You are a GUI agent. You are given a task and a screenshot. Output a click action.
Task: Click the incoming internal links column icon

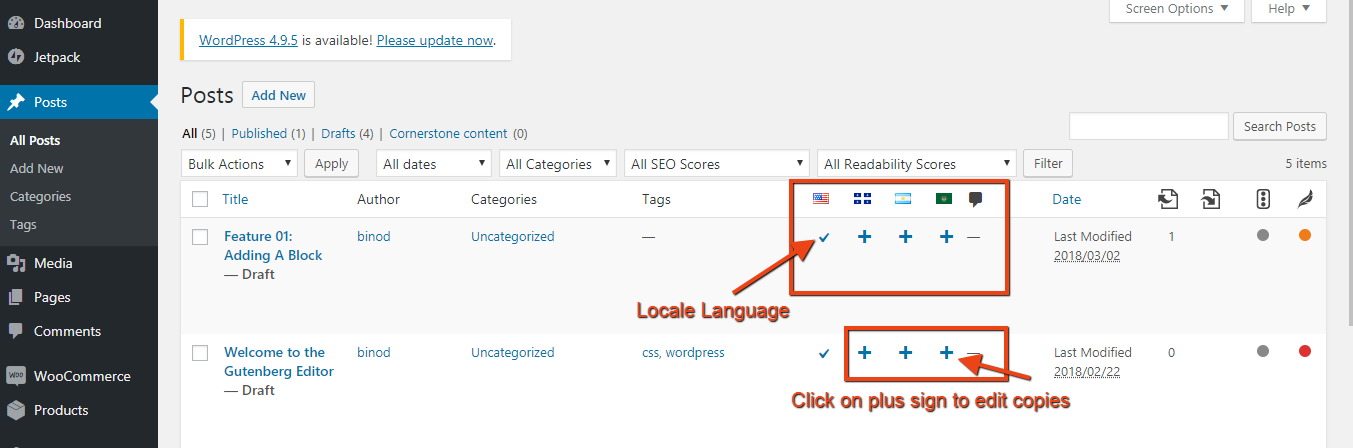[1211, 199]
